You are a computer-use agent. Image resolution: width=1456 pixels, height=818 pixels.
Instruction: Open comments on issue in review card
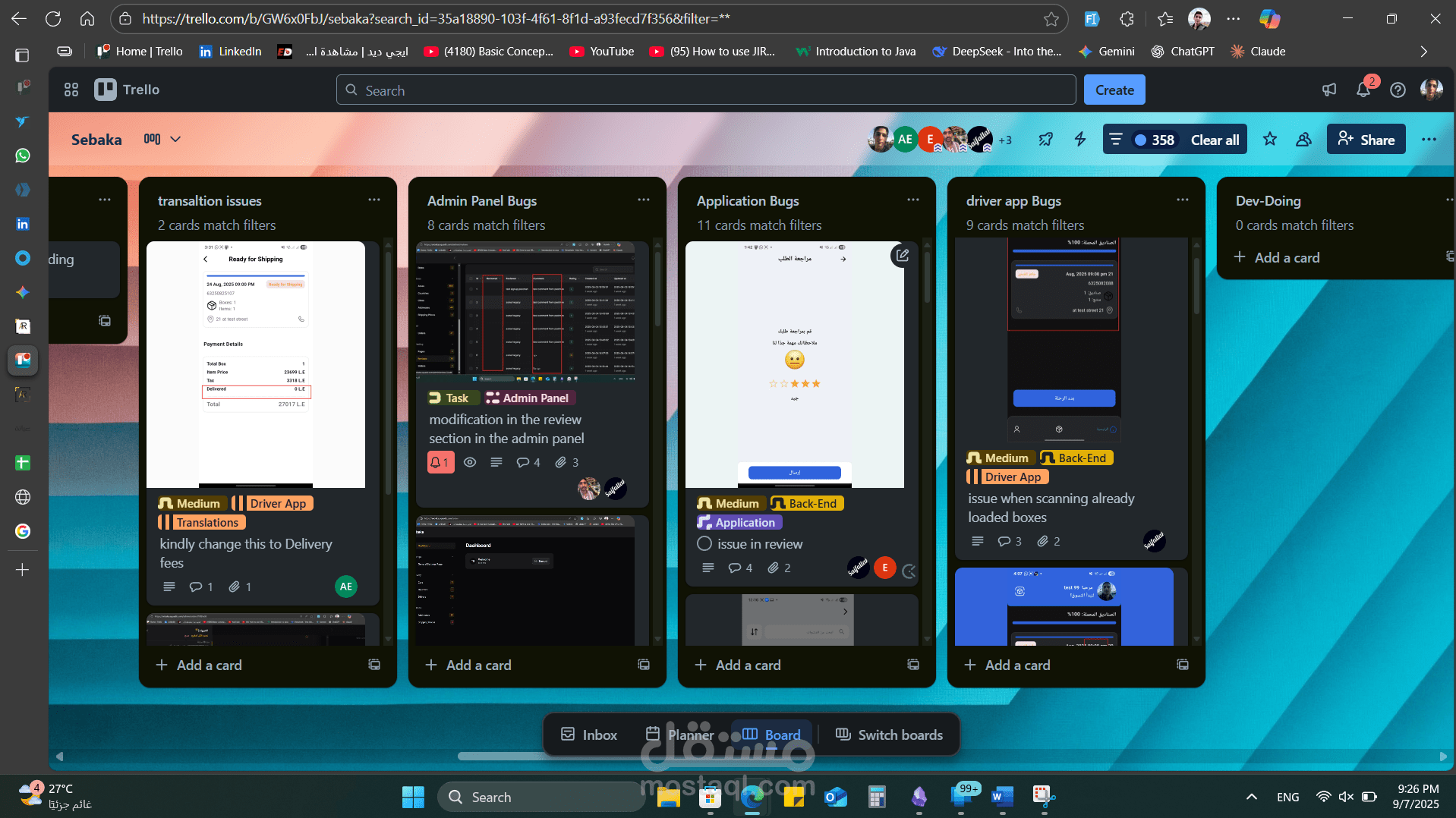click(740, 568)
